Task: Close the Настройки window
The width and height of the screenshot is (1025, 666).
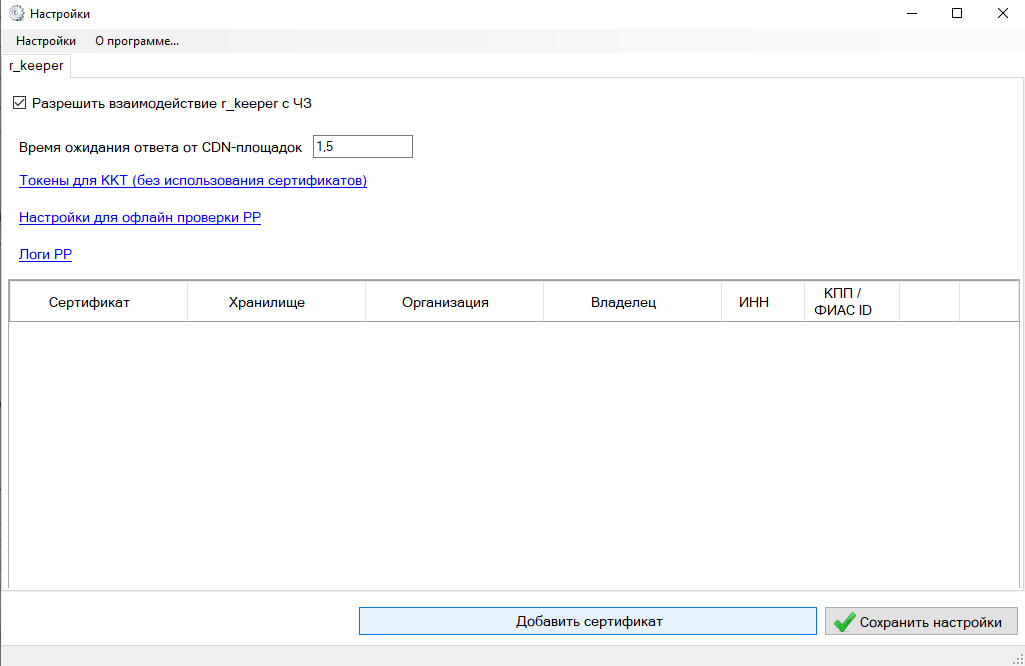Action: pyautogui.click(x=1002, y=14)
